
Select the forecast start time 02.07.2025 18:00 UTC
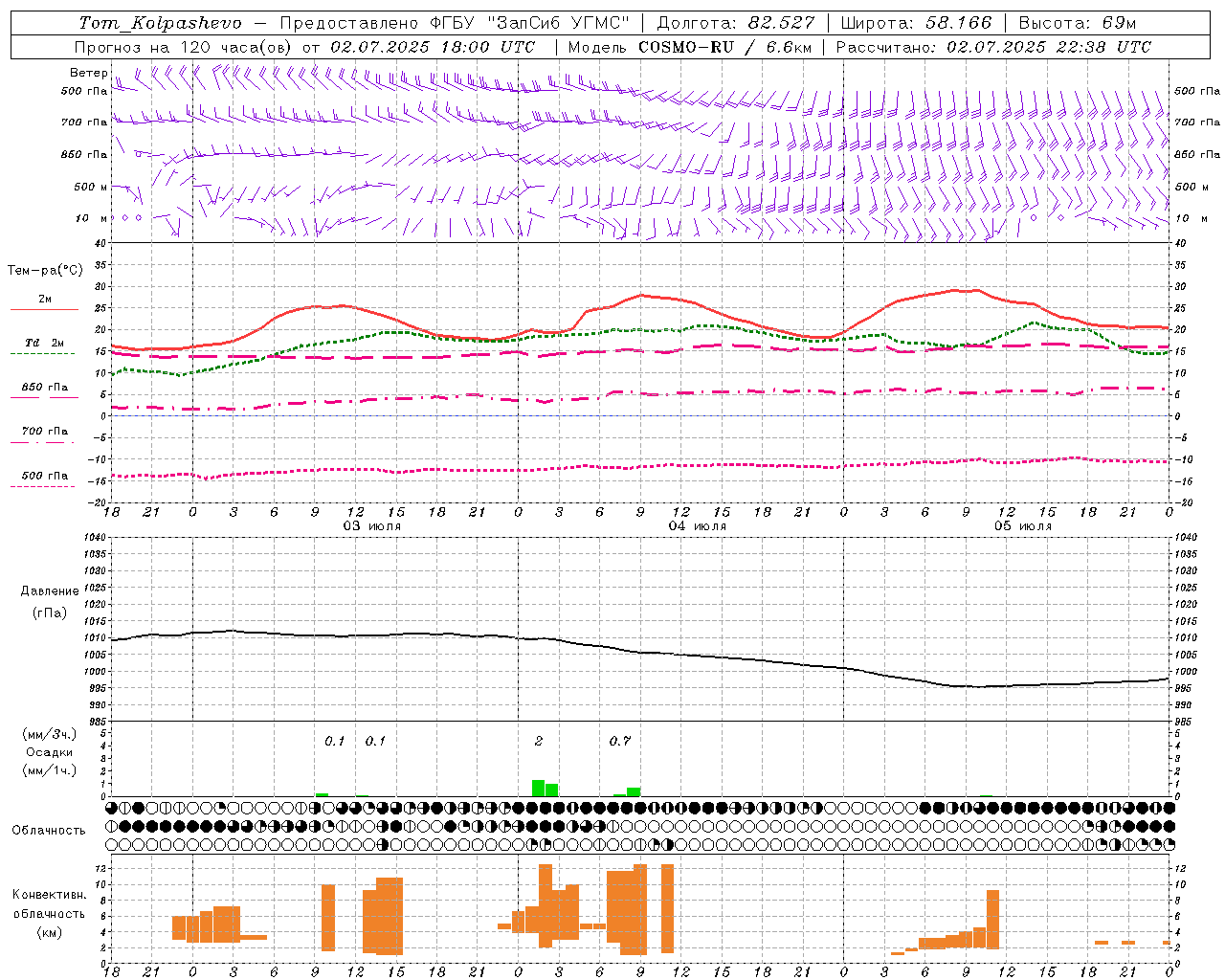pyautogui.click(x=433, y=47)
